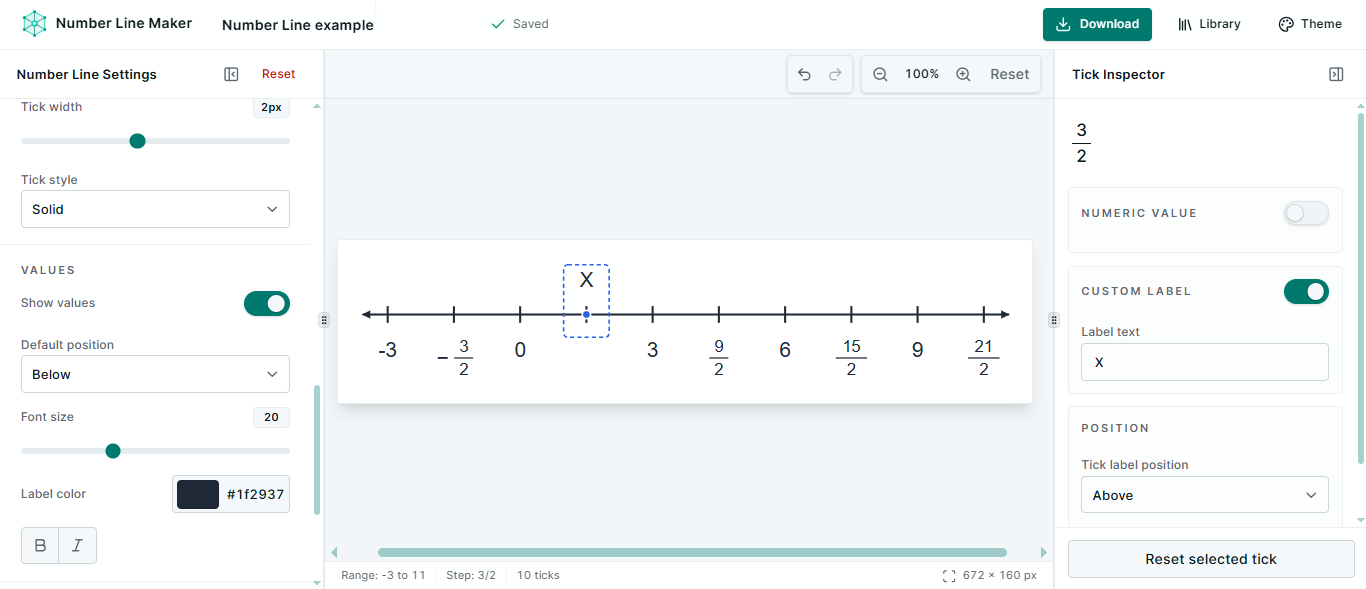Click the horizontal scrollbar right arrow
Viewport: 1366px width, 589px height.
[1044, 552]
